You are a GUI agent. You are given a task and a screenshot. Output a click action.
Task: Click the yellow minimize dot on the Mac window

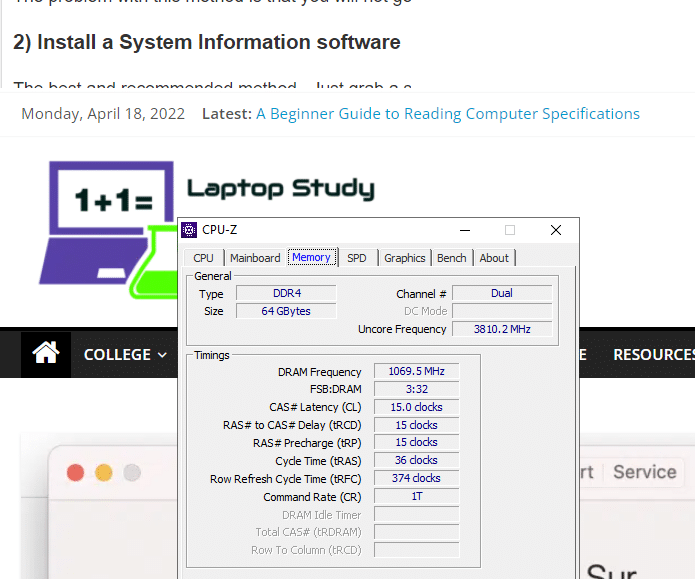point(104,473)
